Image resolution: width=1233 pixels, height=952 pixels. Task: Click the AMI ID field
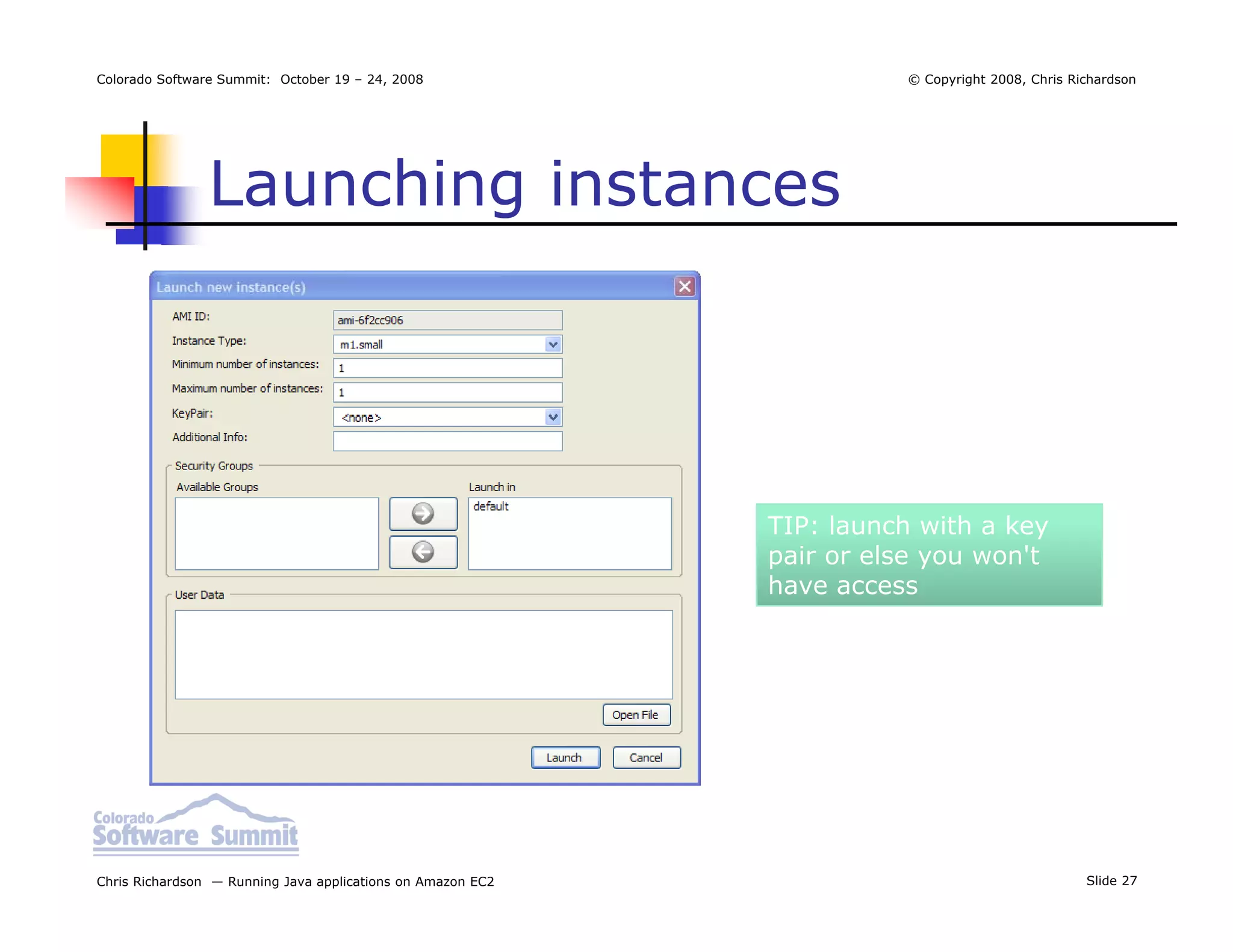(448, 320)
